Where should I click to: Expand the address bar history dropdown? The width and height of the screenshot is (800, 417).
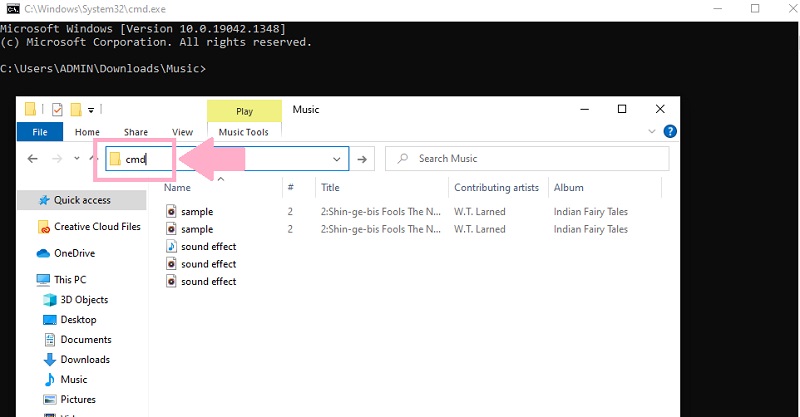337,159
